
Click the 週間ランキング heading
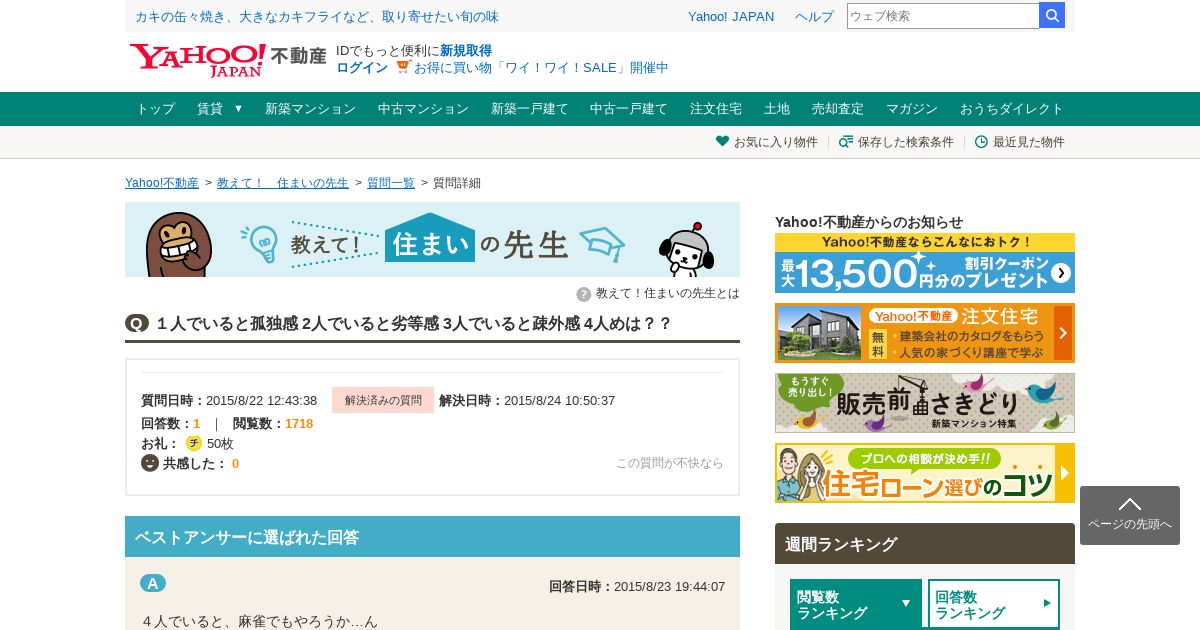click(x=841, y=544)
